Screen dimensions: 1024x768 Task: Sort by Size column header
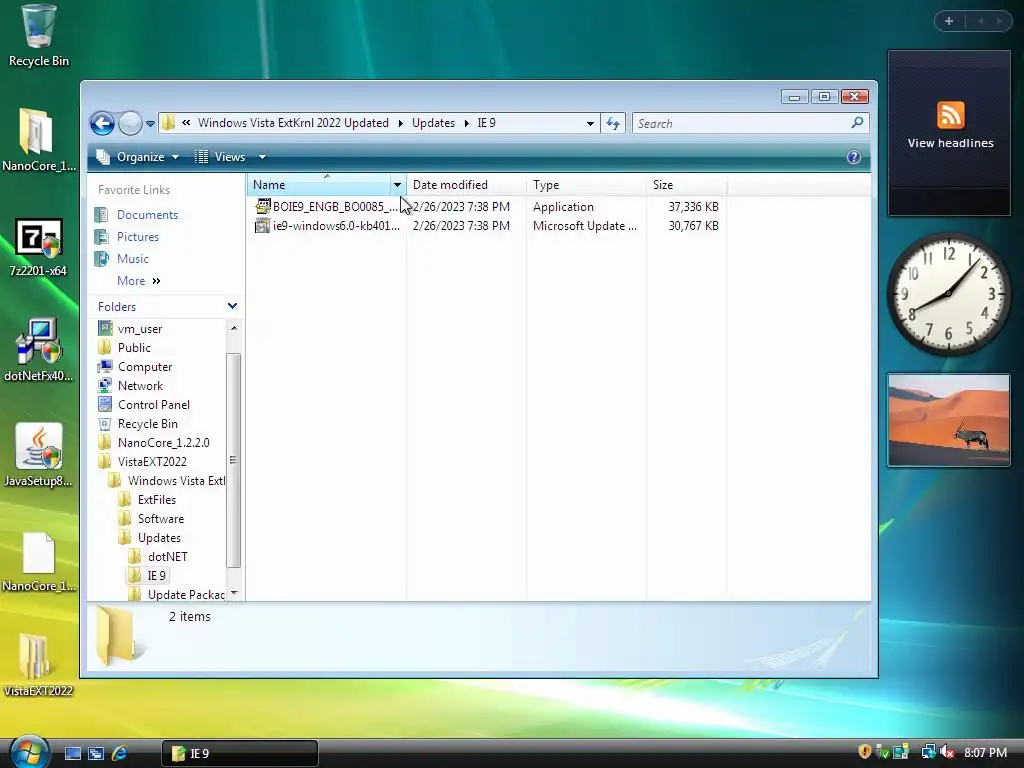686,185
